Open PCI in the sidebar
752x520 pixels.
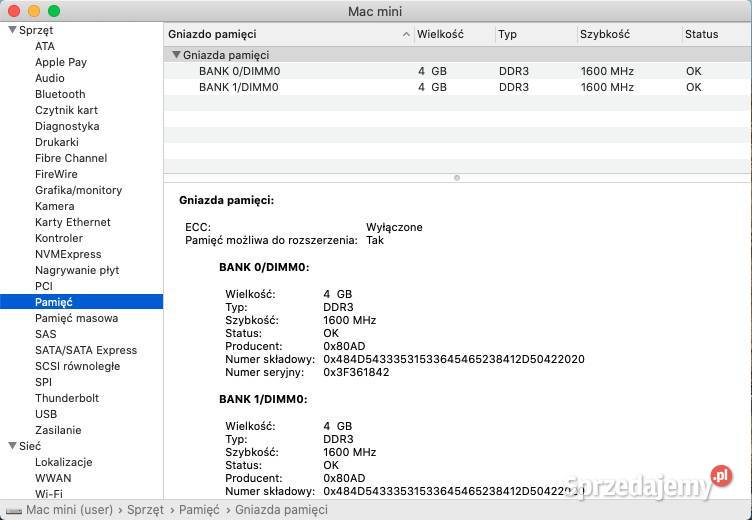coord(44,286)
